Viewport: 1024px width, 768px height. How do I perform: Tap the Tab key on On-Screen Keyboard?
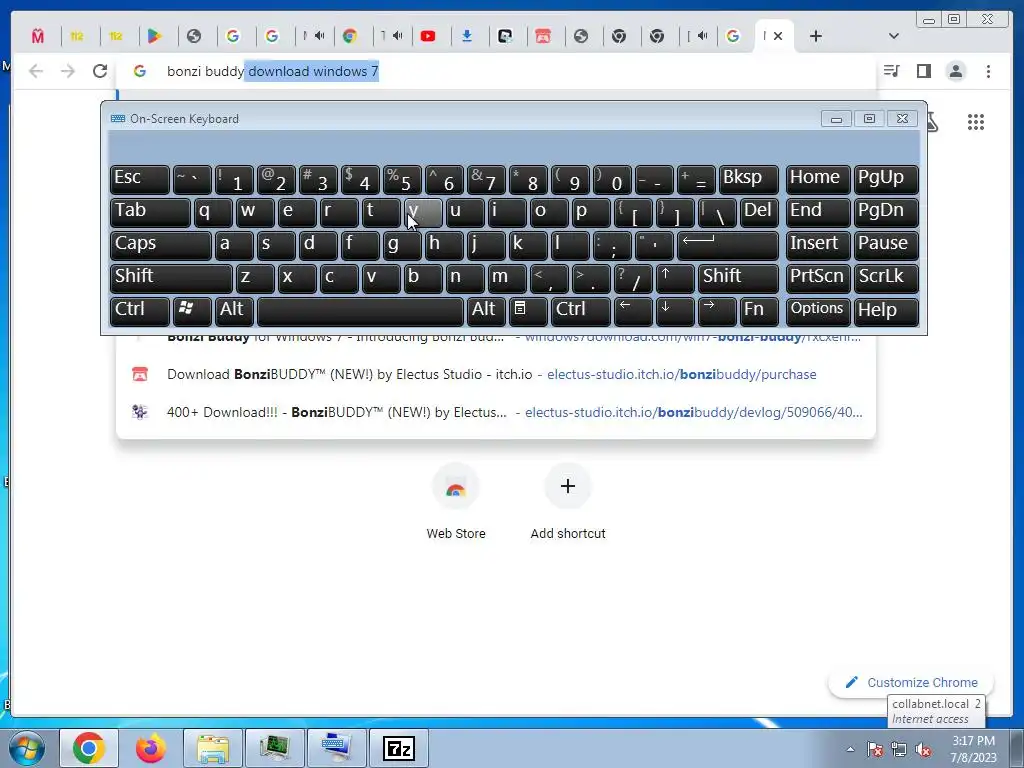150,212
